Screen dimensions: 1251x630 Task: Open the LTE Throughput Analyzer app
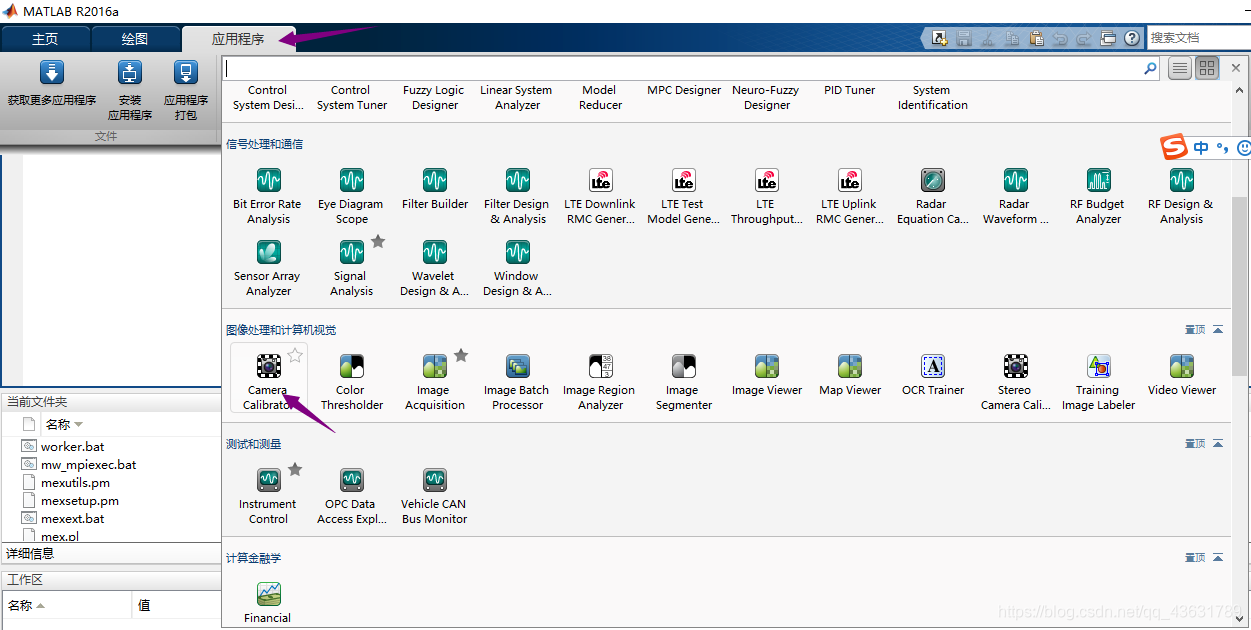(767, 195)
